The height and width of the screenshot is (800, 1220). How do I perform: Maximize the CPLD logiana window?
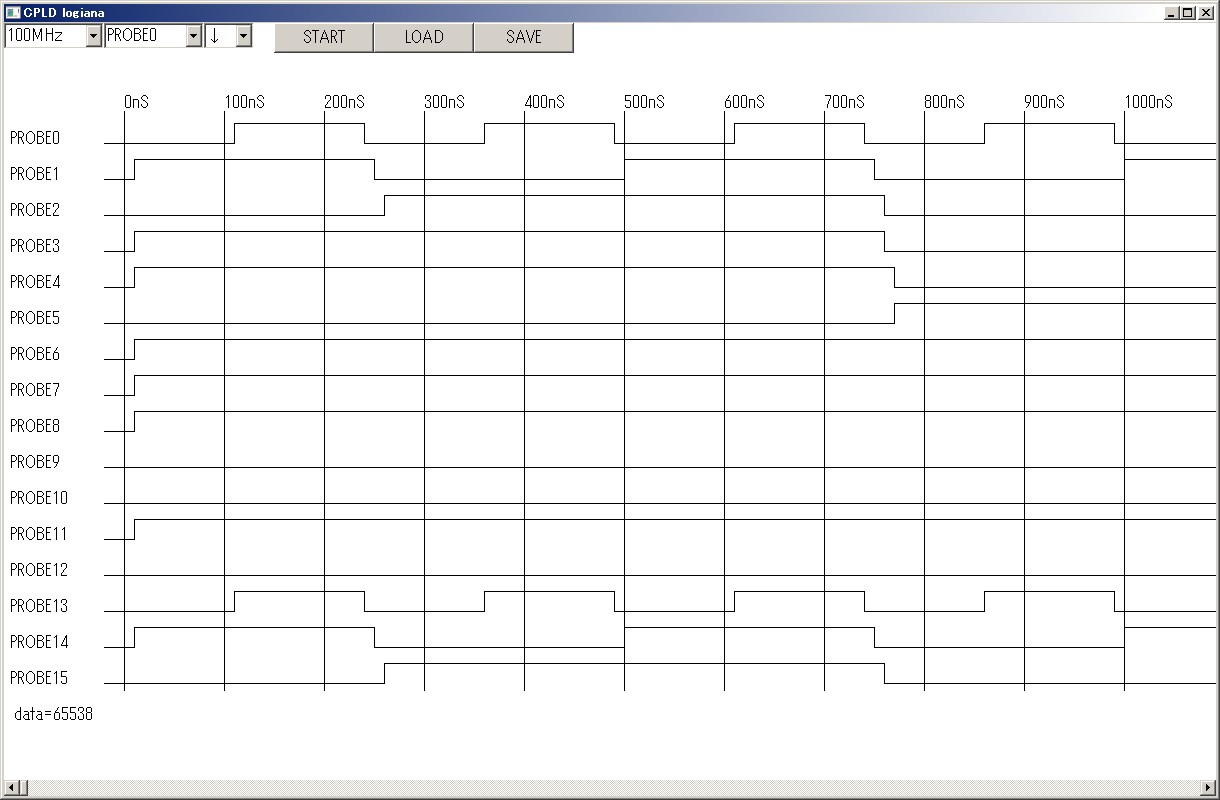1188,13
